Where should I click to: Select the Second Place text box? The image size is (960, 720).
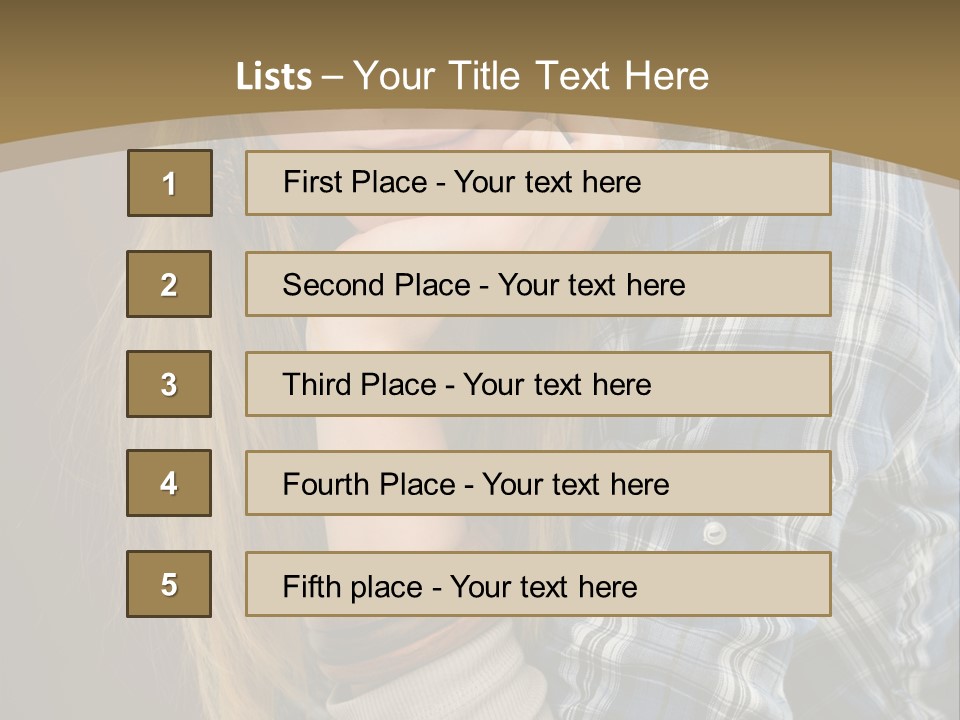[538, 284]
